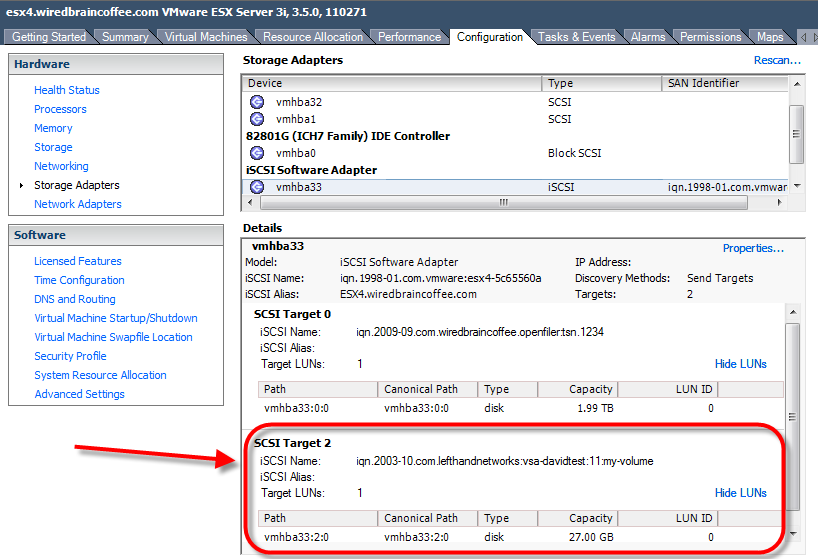Open the Tasks & Events tab
Screen dimensions: 818x559
tap(576, 37)
